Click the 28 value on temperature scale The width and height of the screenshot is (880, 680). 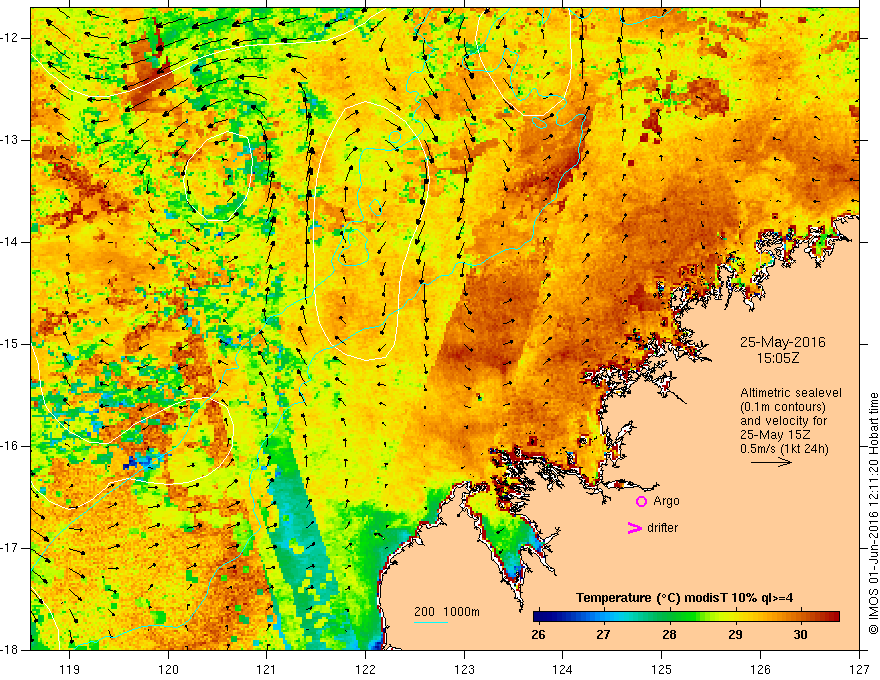click(x=669, y=635)
